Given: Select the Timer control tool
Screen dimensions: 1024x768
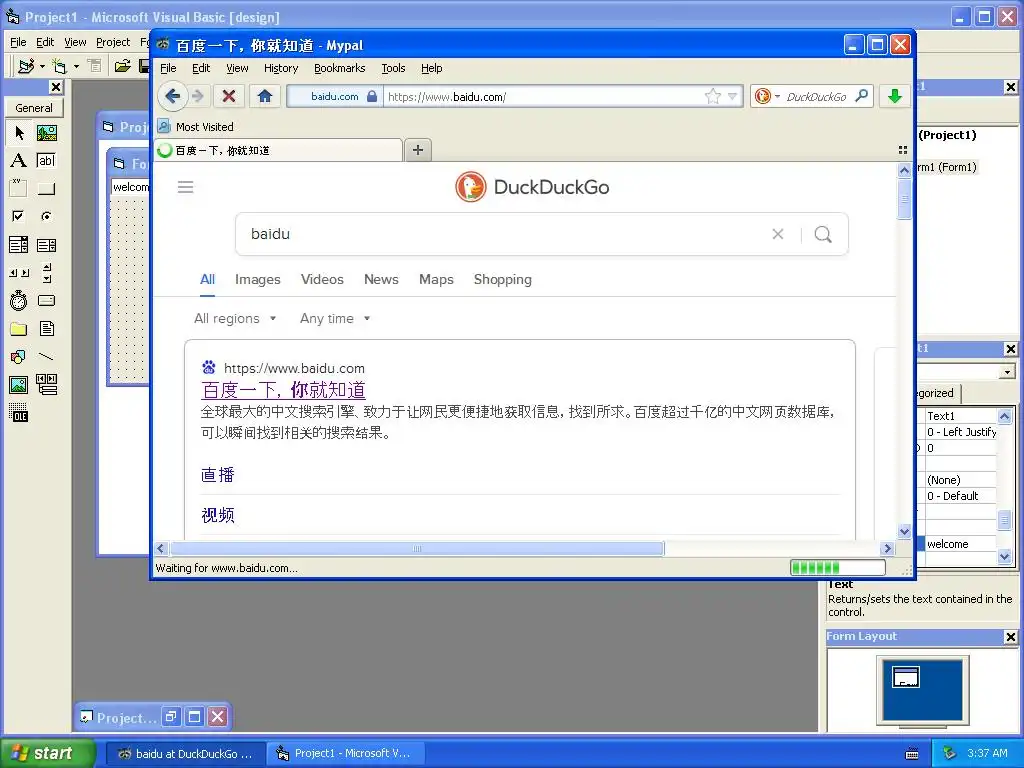Looking at the screenshot, I should 19,300.
